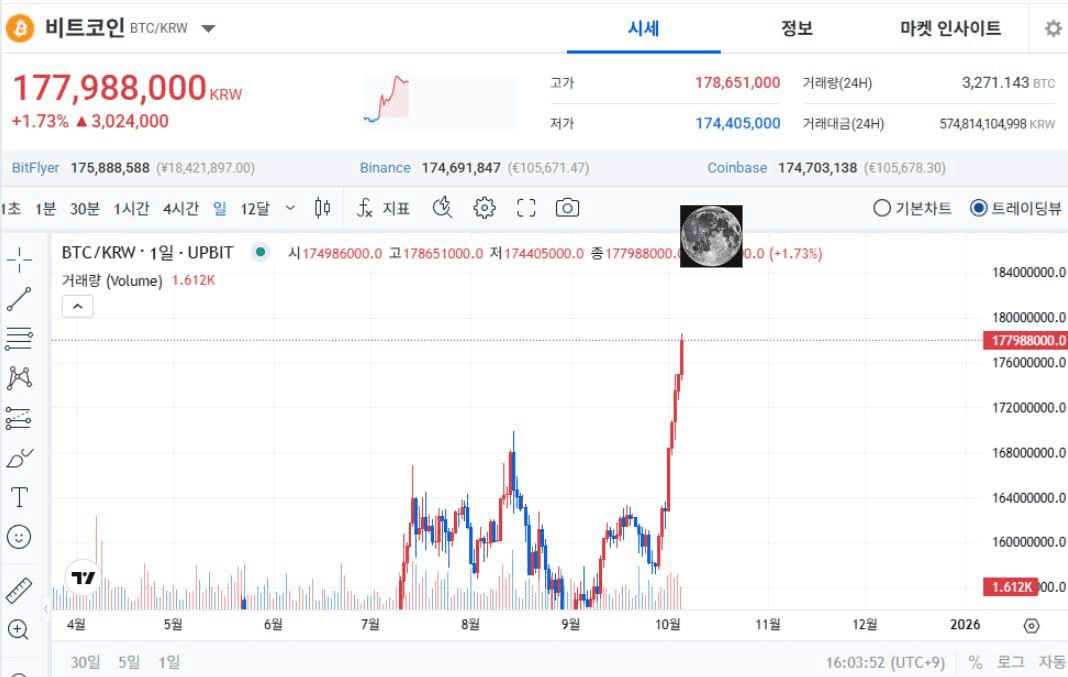Image resolution: width=1068 pixels, height=677 pixels.
Task: Select the 트레이딩뷰 radio button
Action: [x=979, y=208]
